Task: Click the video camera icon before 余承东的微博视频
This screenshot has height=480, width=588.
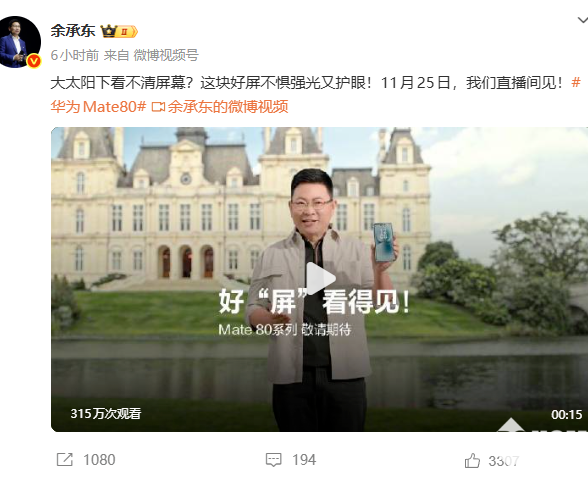Action: click(x=158, y=107)
